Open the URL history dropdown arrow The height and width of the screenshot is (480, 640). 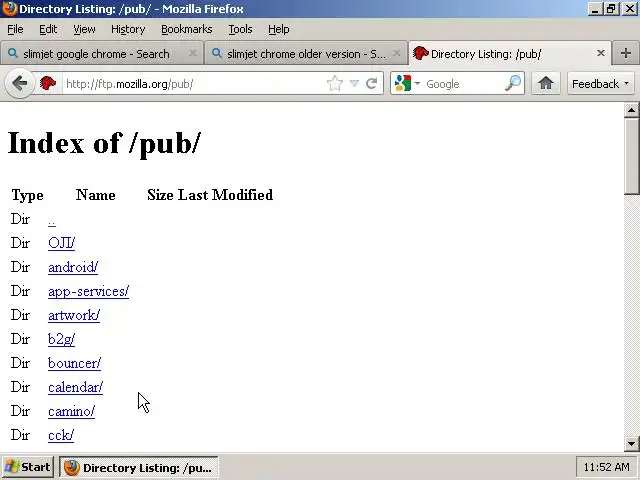(x=354, y=84)
